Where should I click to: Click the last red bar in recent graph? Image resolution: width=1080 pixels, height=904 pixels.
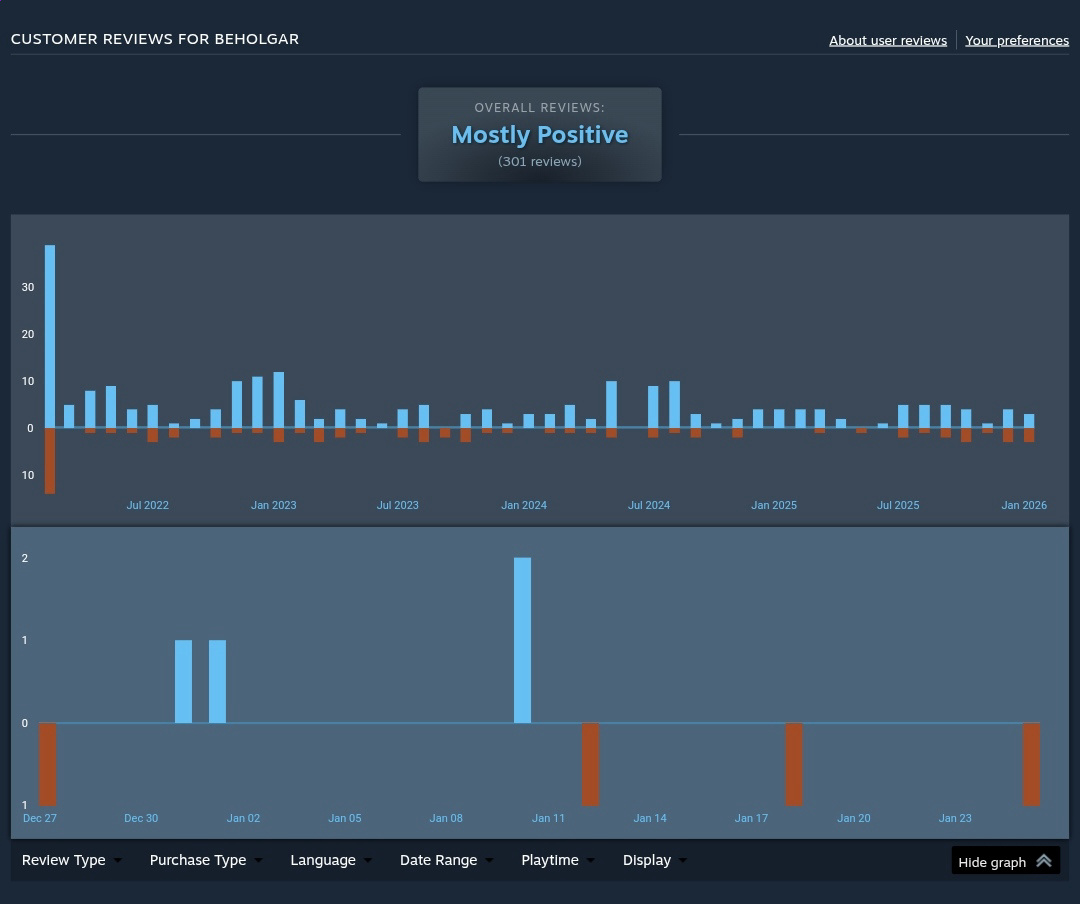pyautogui.click(x=1031, y=764)
